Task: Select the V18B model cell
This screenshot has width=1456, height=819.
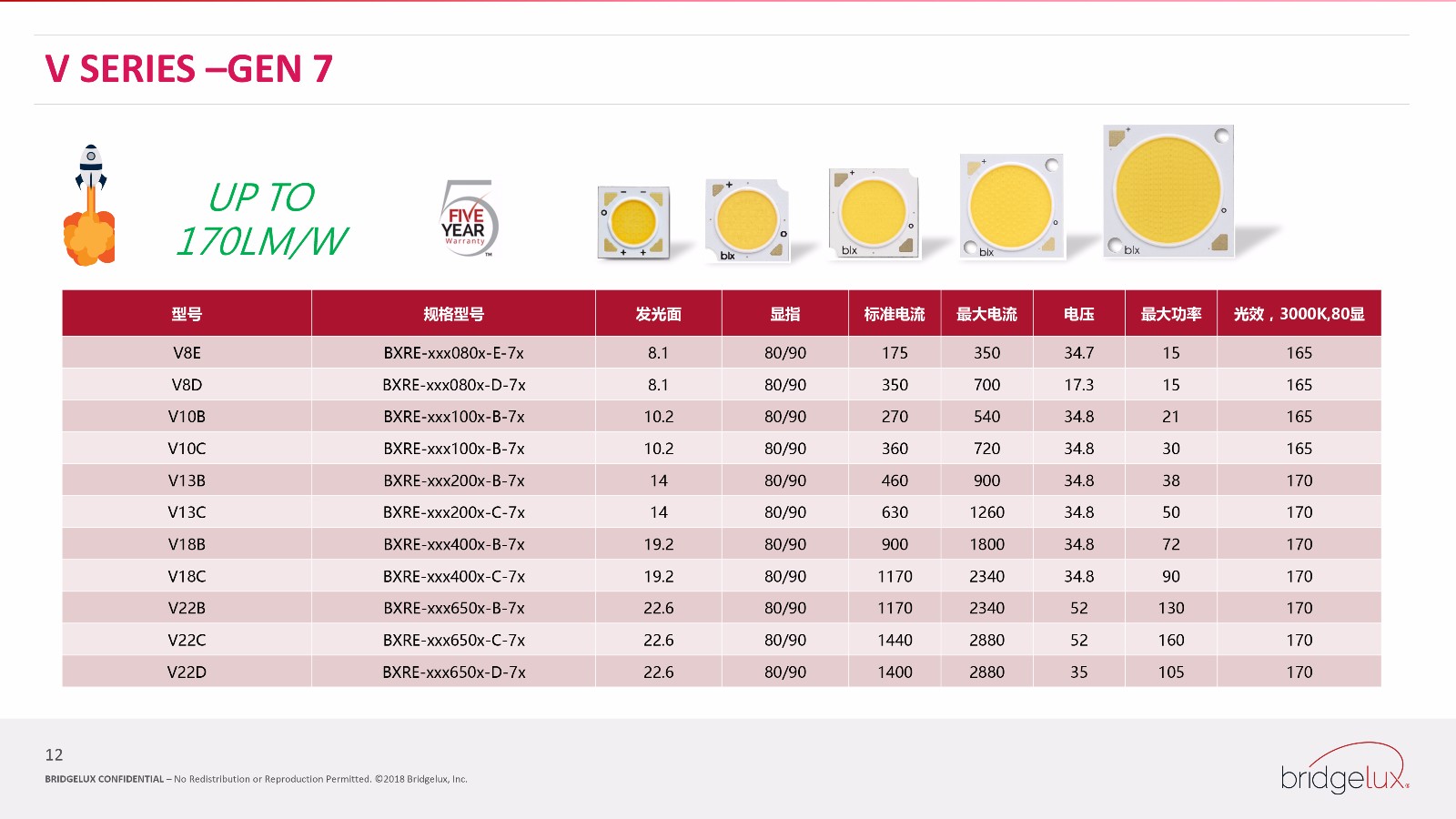Action: point(187,543)
